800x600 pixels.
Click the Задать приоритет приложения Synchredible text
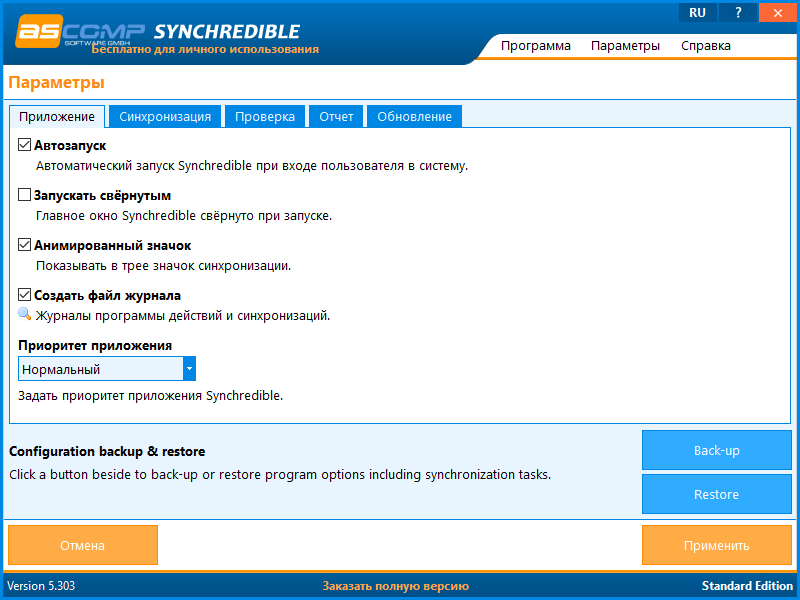pyautogui.click(x=151, y=396)
